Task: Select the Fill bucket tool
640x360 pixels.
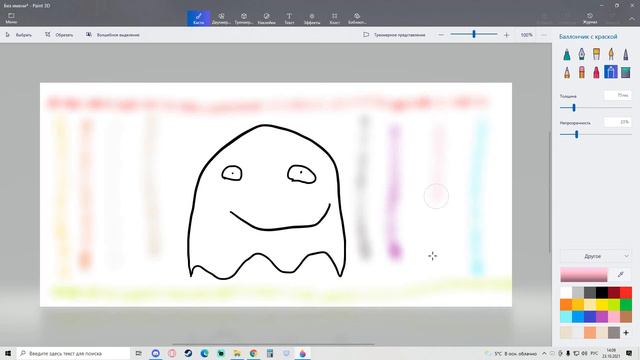Action: coord(626,73)
